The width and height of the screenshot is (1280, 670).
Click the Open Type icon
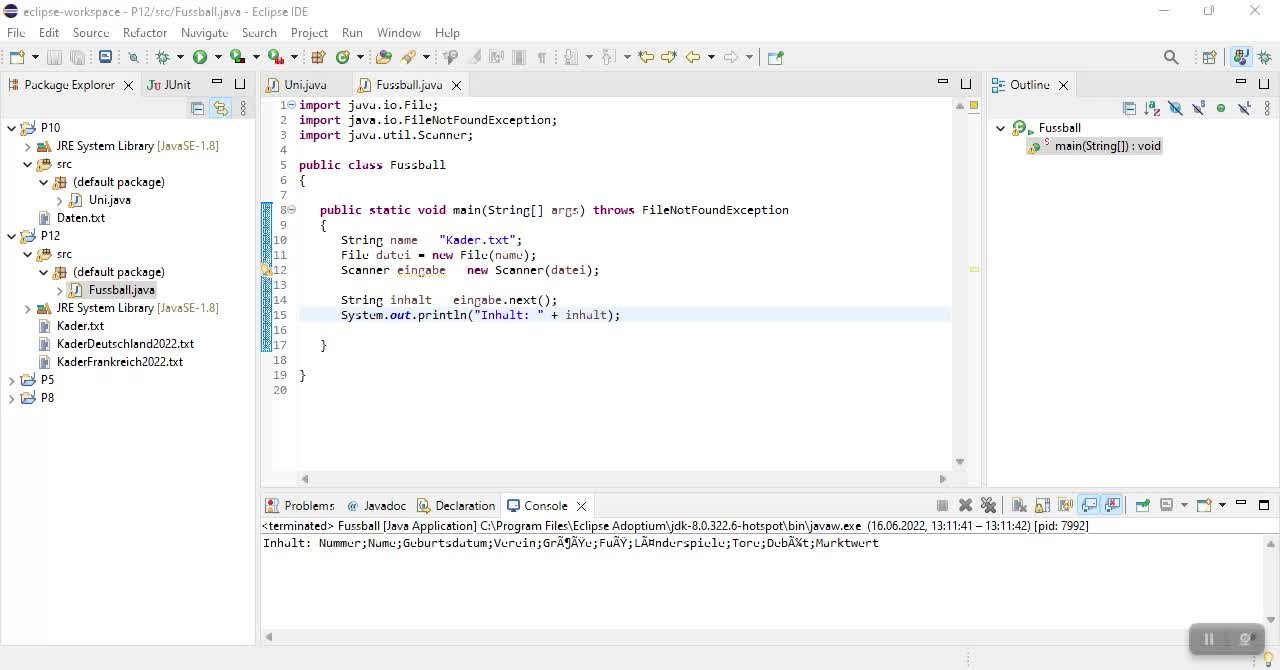point(384,57)
